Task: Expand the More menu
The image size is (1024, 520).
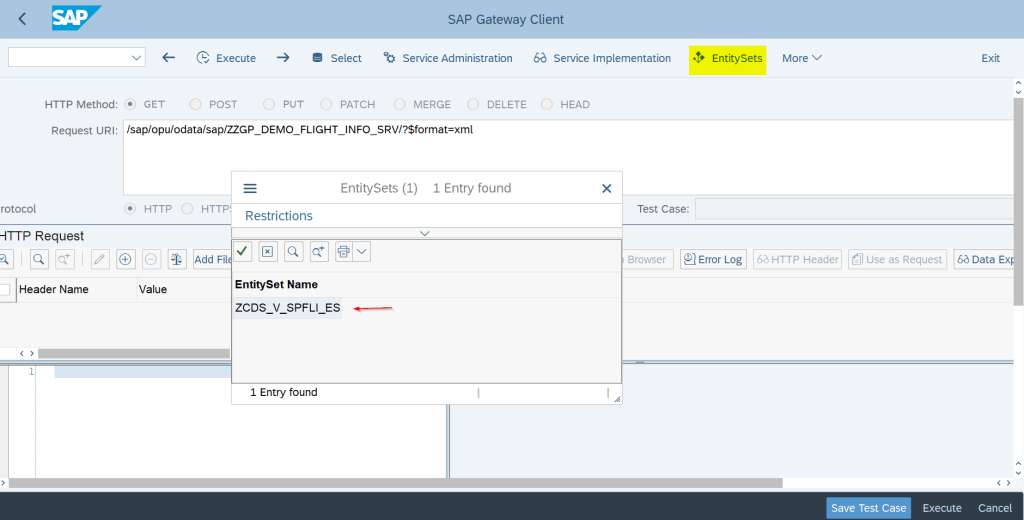Action: (802, 58)
